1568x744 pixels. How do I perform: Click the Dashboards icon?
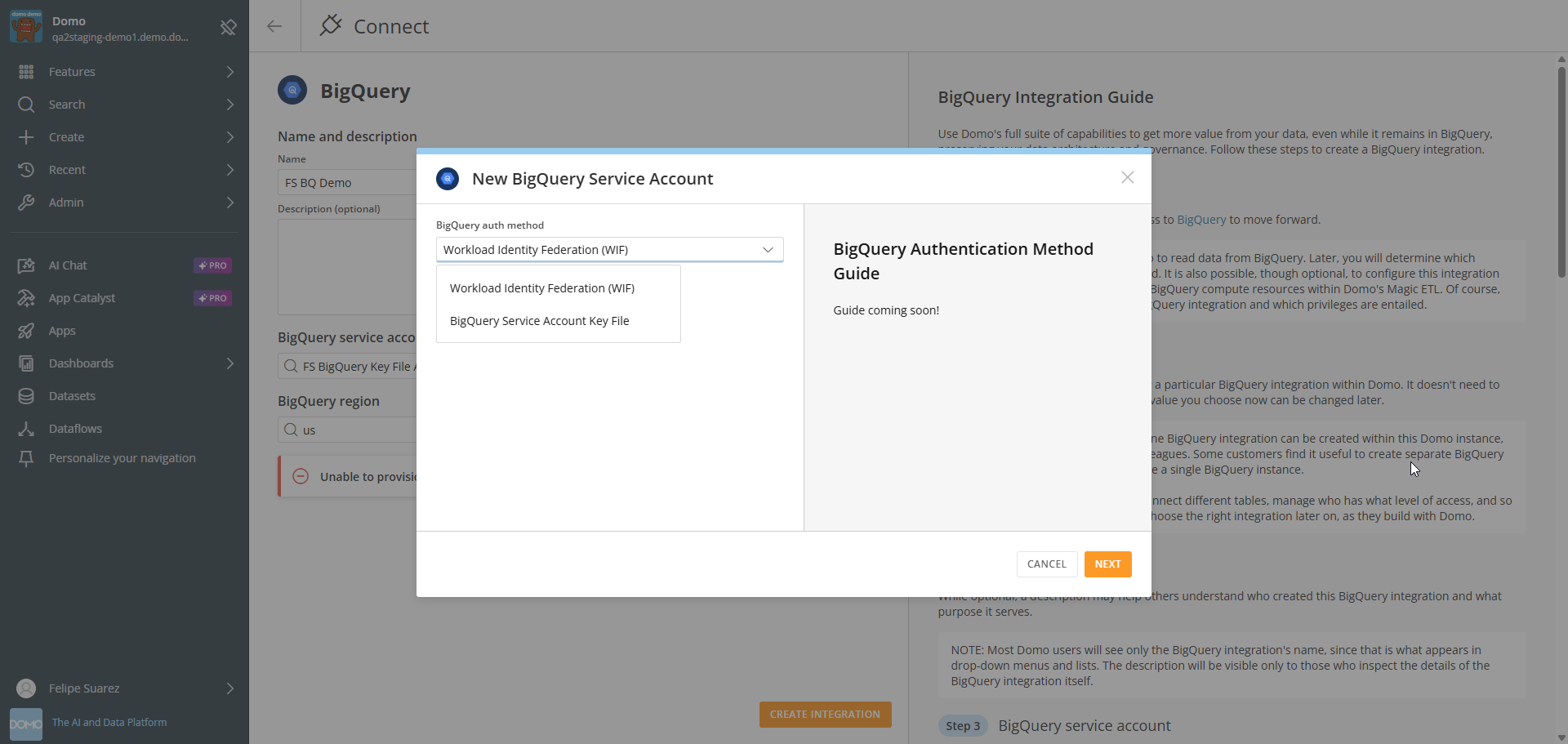coord(26,363)
